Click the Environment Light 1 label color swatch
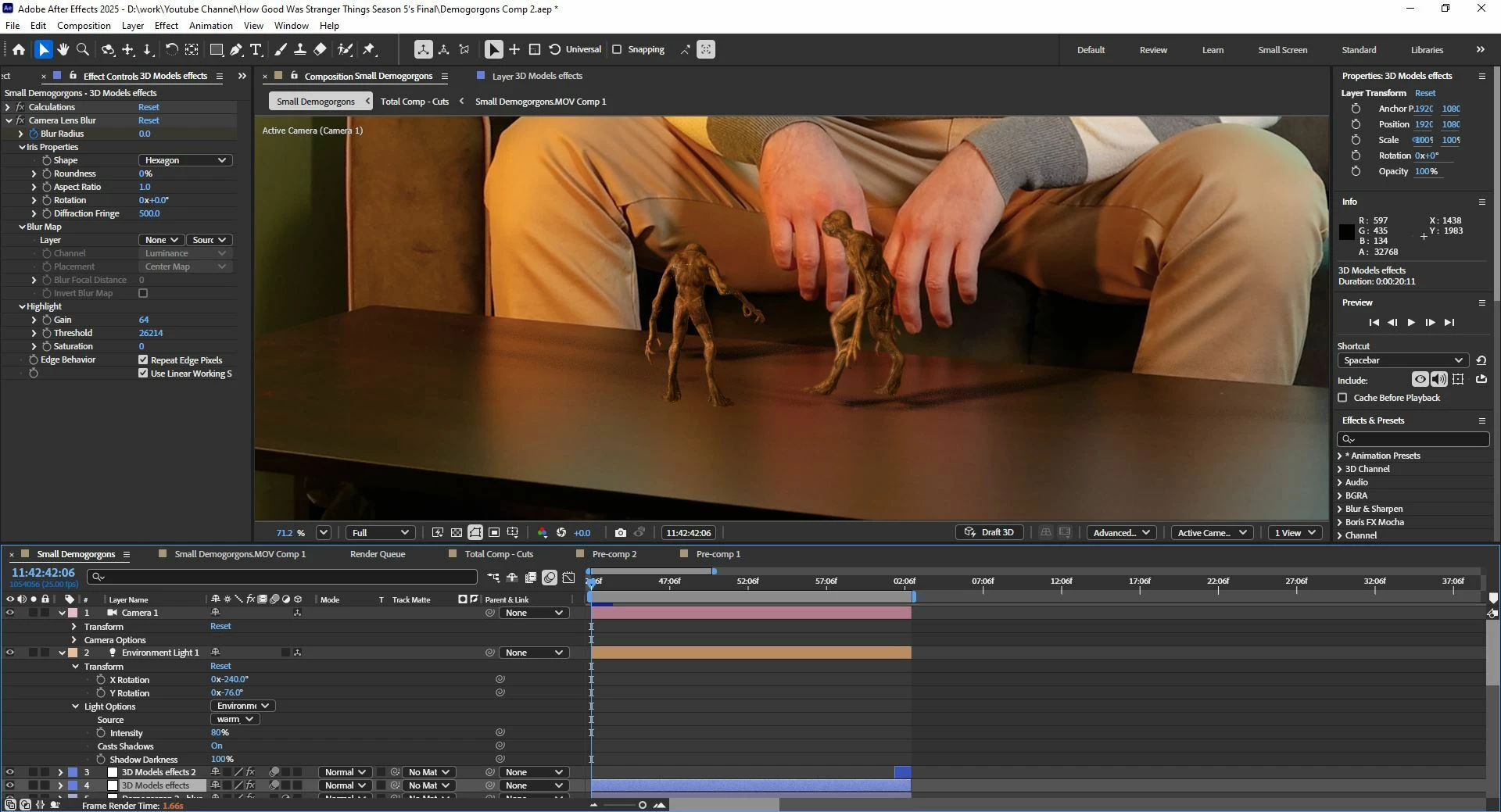Image resolution: width=1501 pixels, height=812 pixels. point(73,653)
